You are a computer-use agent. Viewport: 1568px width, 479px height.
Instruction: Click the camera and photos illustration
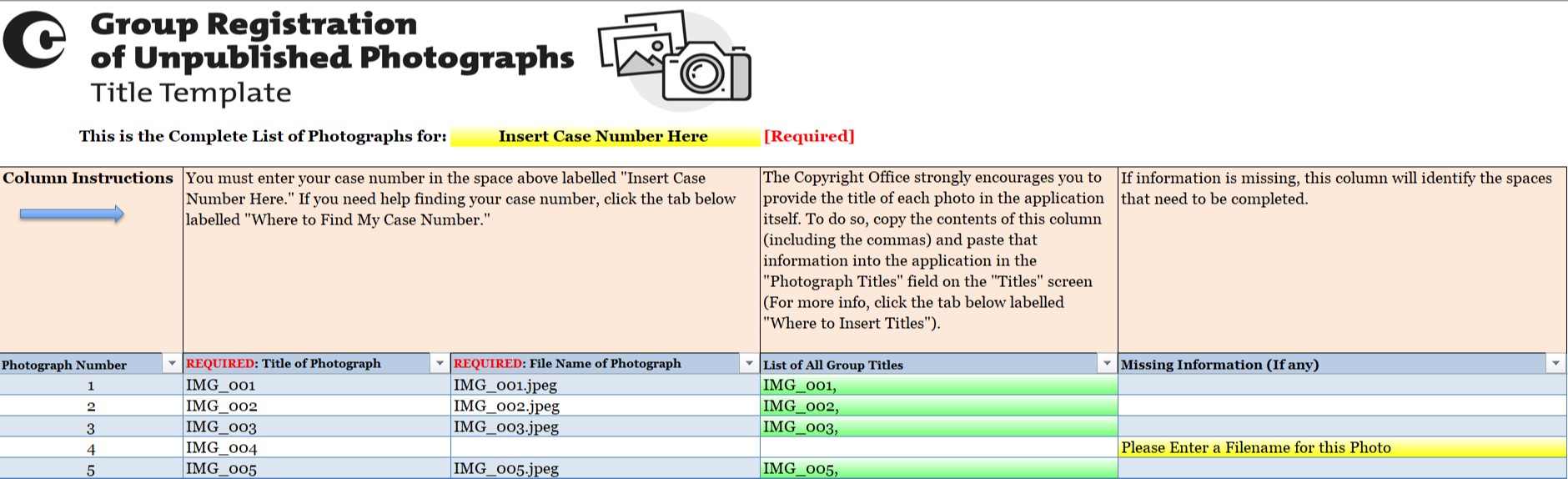[x=675, y=60]
